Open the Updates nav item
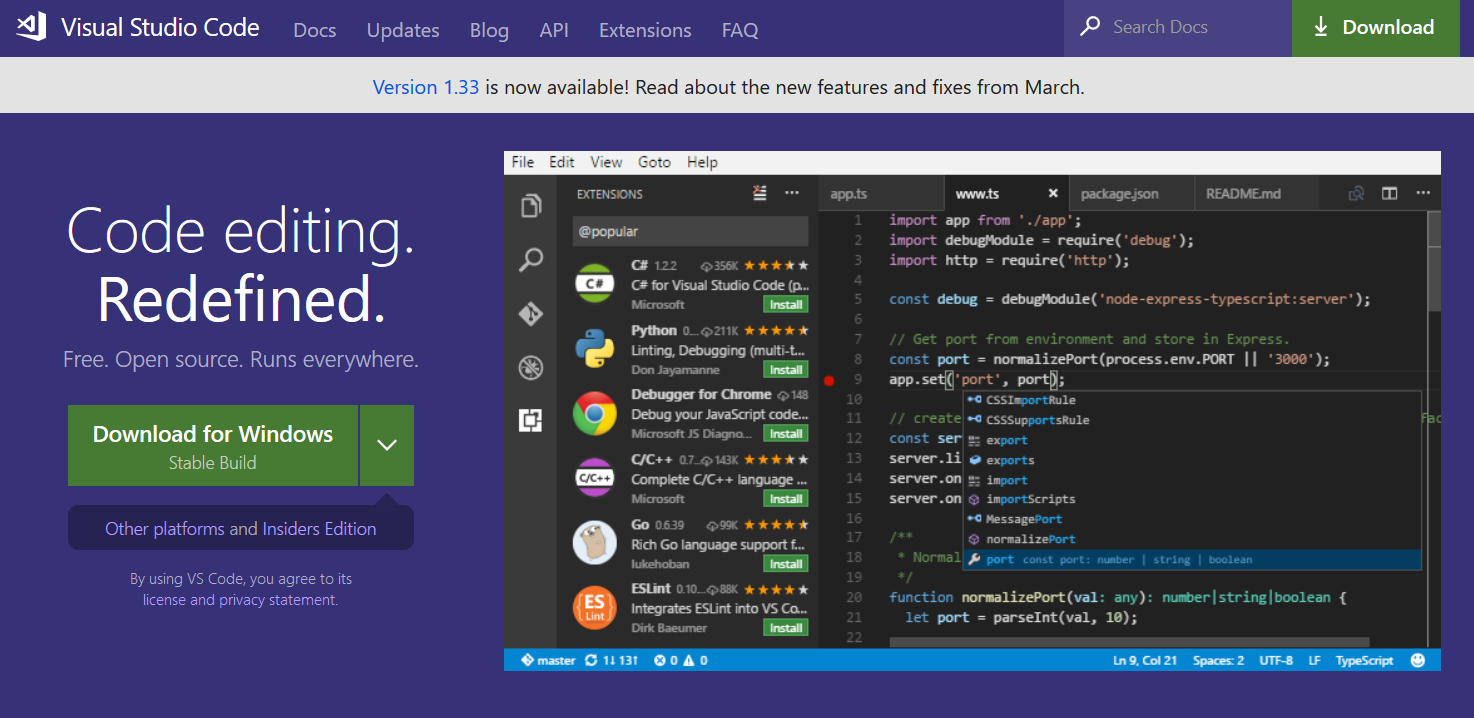Viewport: 1474px width, 718px height. pyautogui.click(x=403, y=30)
